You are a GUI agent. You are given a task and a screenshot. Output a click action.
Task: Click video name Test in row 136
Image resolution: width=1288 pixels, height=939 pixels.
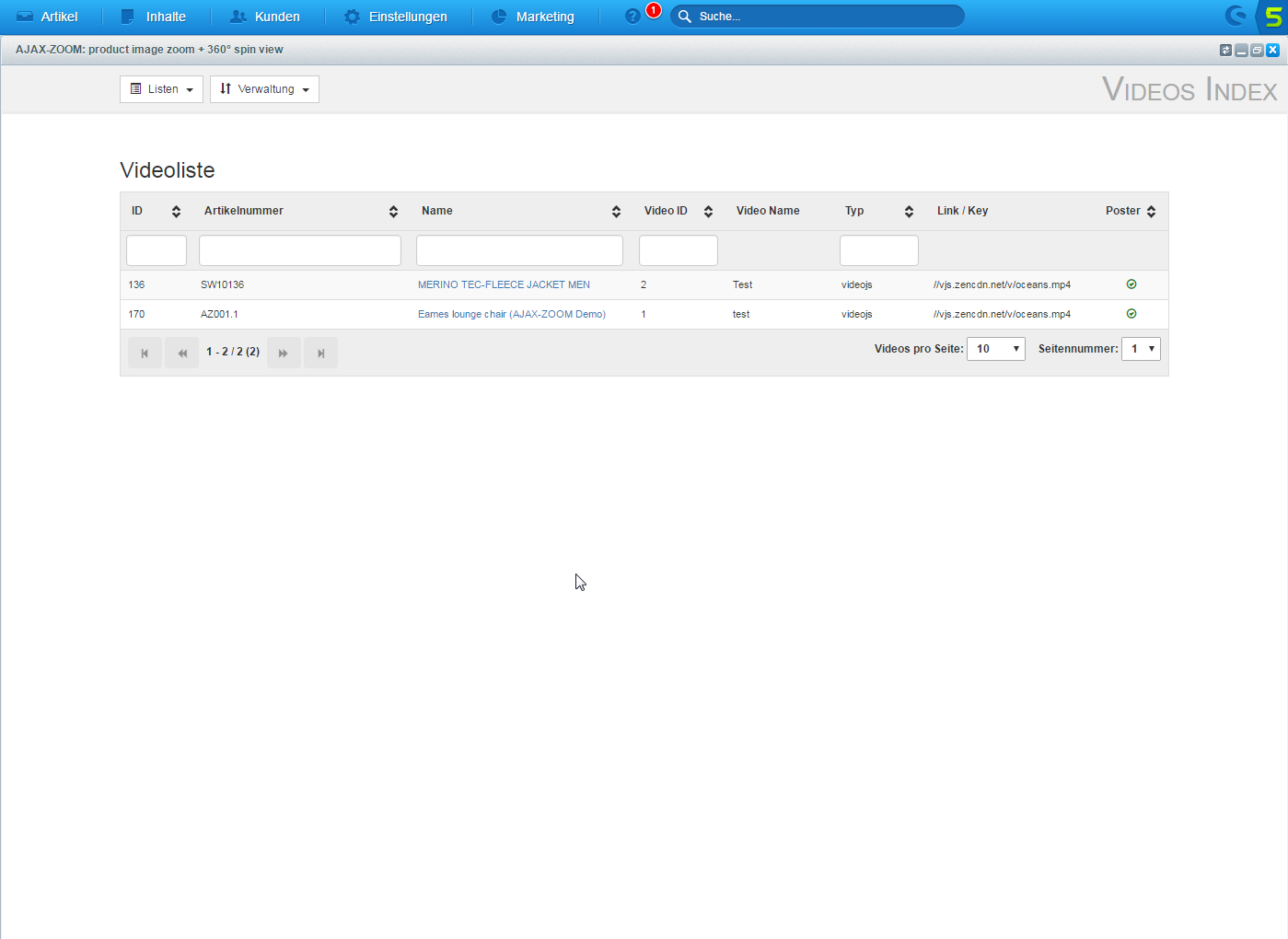742,285
